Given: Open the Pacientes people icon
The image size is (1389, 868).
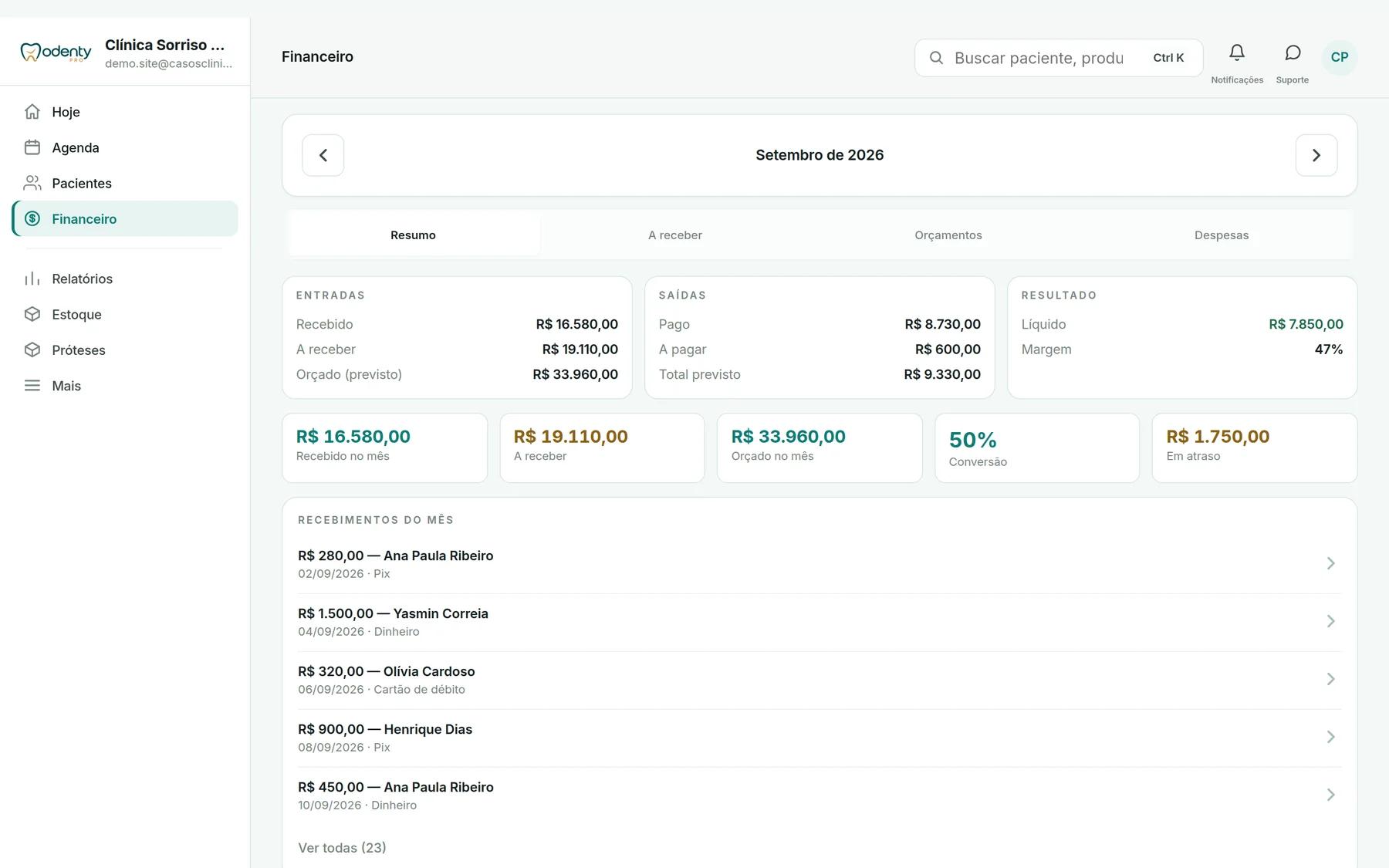Looking at the screenshot, I should (x=32, y=183).
